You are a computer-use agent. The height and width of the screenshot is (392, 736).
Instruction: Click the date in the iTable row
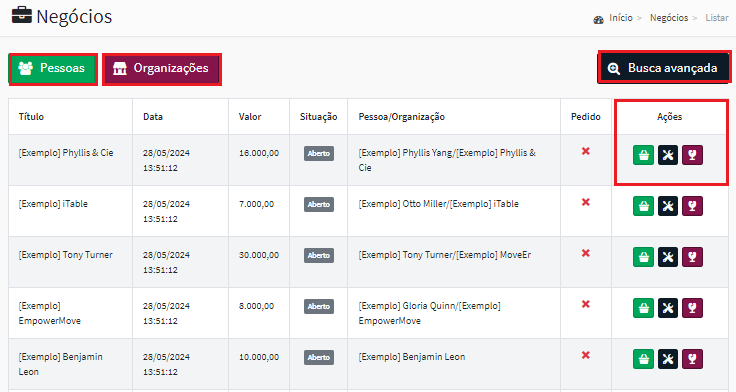[166, 211]
